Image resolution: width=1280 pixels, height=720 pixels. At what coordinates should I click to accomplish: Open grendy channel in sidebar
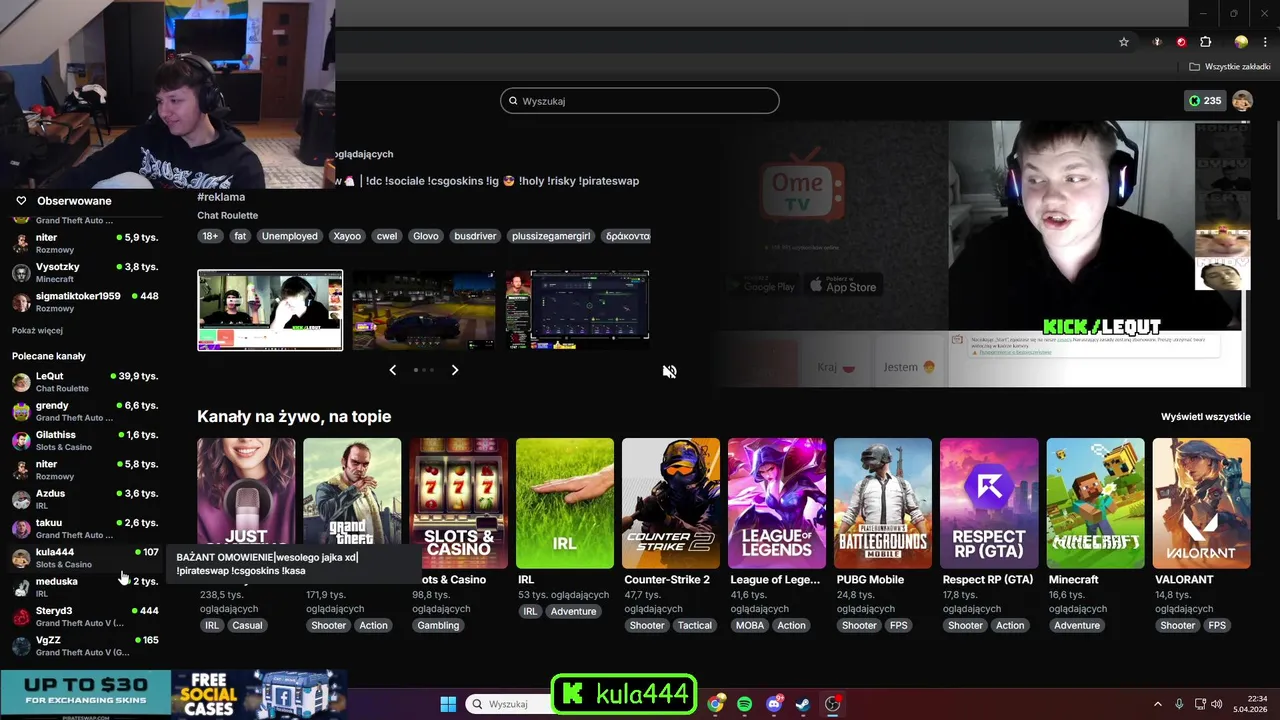pyautogui.click(x=85, y=411)
